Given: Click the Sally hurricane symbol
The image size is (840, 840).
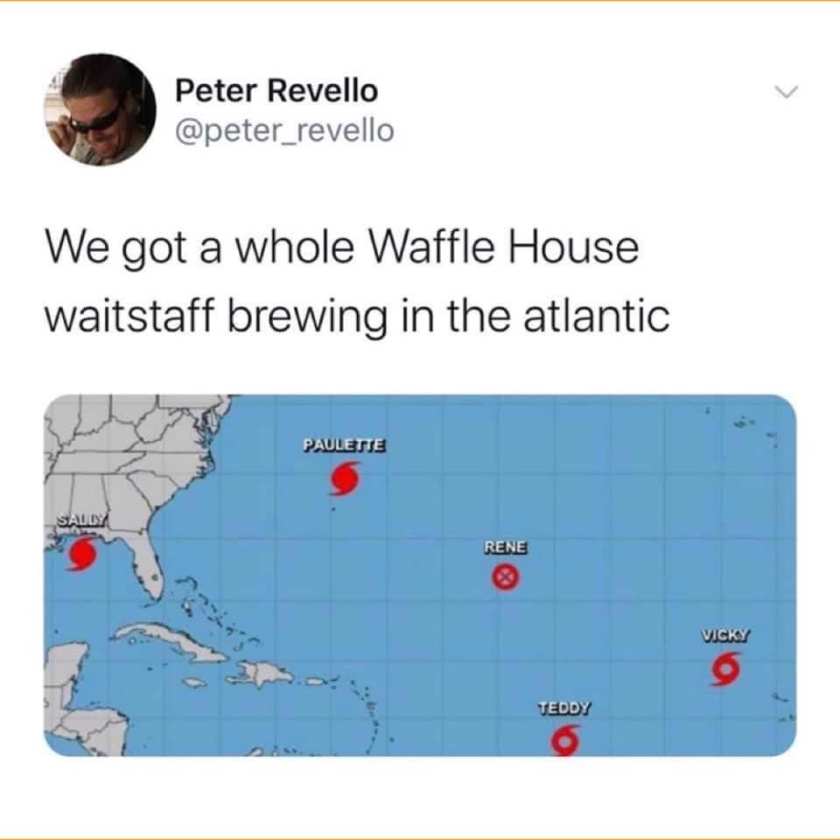Looking at the screenshot, I should [x=82, y=553].
